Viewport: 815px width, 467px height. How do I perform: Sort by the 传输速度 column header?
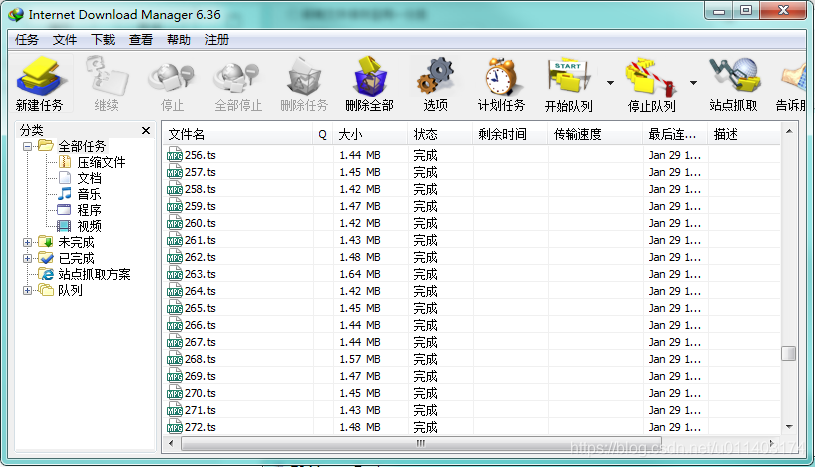pos(595,134)
